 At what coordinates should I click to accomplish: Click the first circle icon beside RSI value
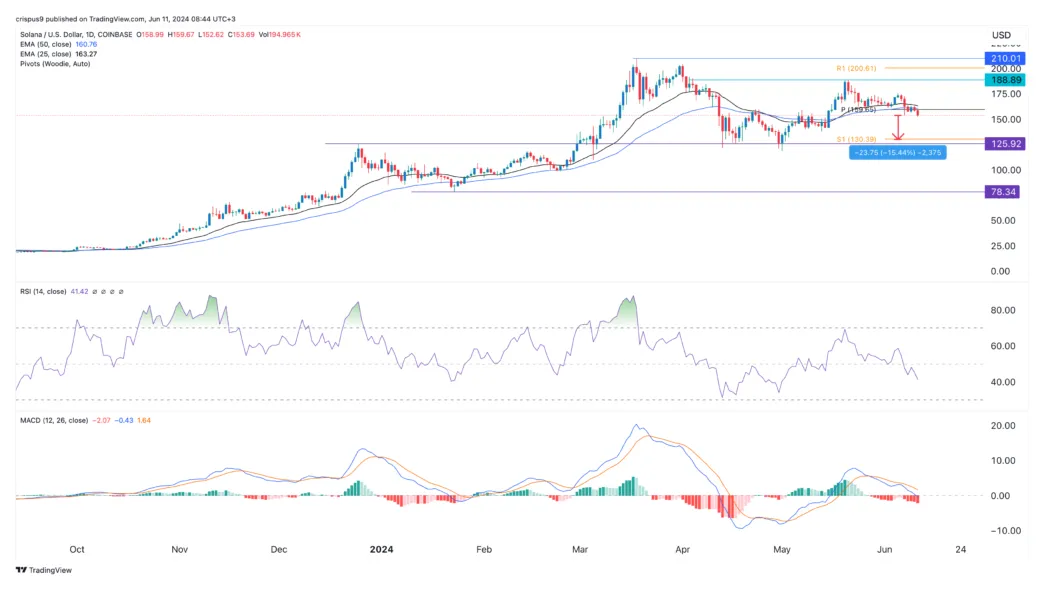(94, 291)
